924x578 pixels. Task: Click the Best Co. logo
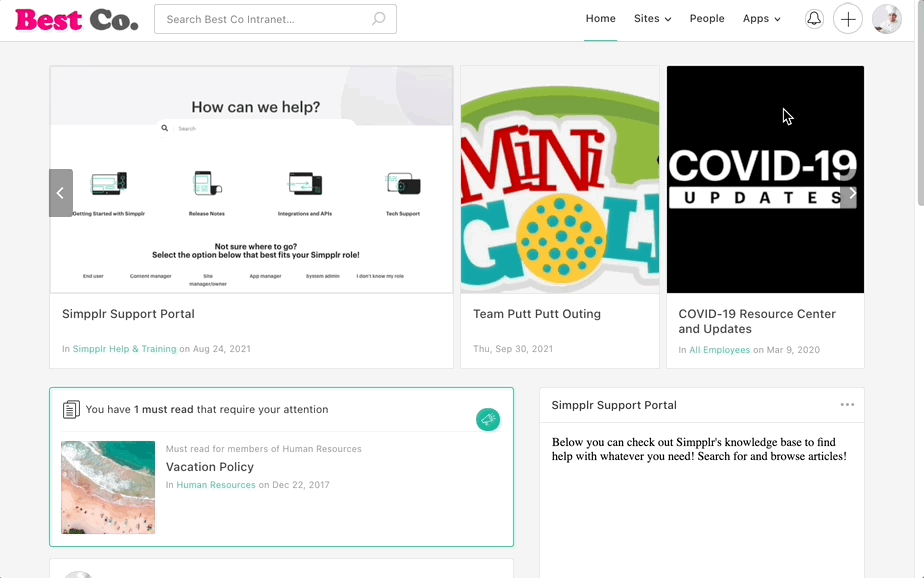pos(77,19)
